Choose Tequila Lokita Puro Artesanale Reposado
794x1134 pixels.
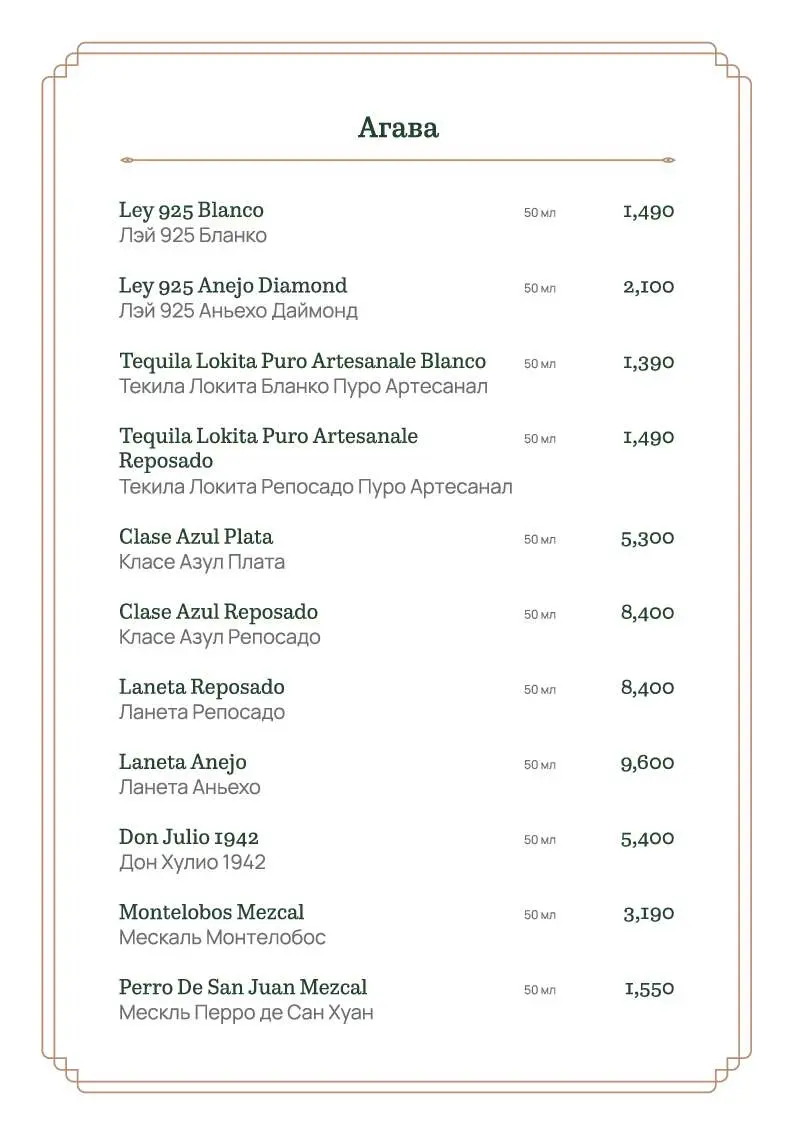(x=268, y=448)
